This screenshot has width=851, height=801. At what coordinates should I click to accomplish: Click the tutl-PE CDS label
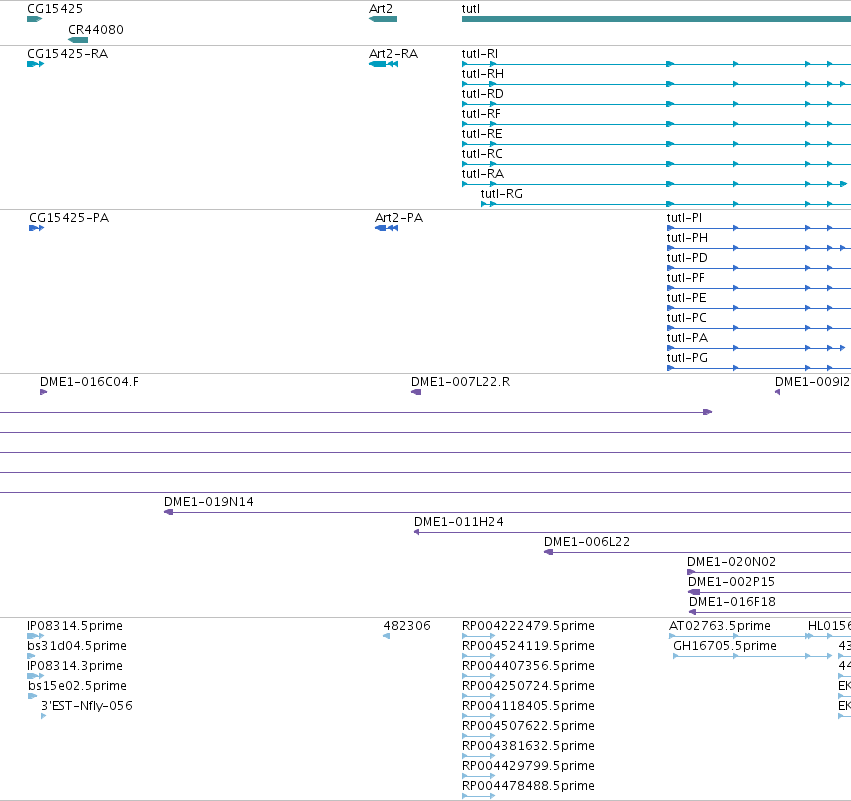[x=687, y=298]
